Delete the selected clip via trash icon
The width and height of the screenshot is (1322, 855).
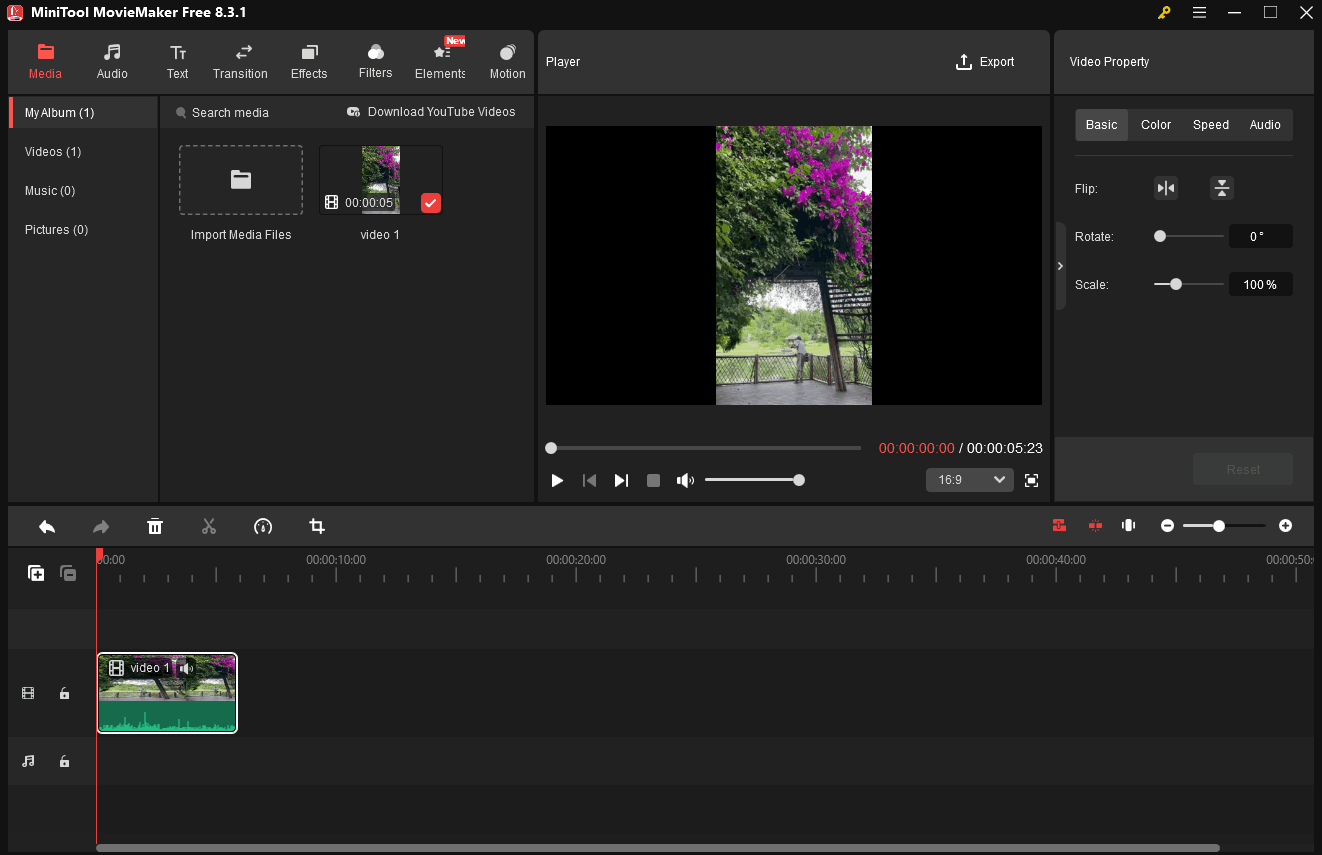(x=155, y=526)
